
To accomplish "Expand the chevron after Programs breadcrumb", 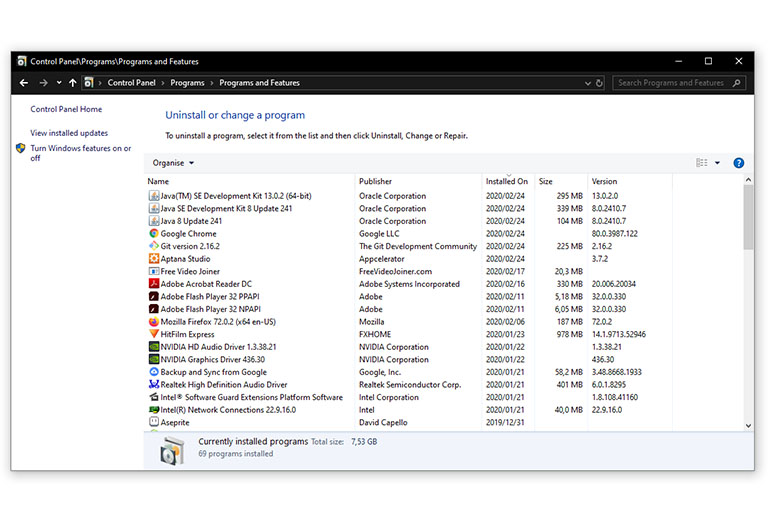I will (212, 83).
